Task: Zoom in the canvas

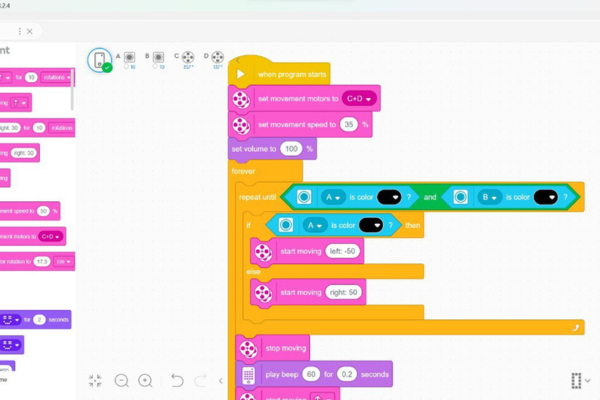Action: [x=146, y=380]
